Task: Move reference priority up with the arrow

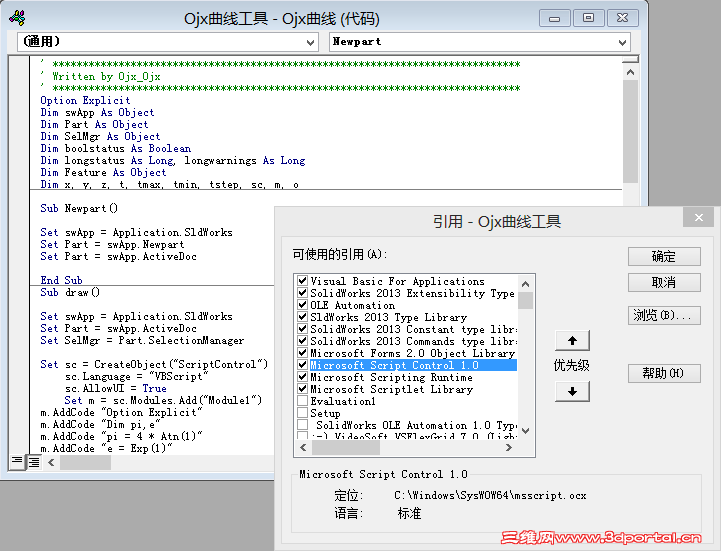Action: pos(572,340)
